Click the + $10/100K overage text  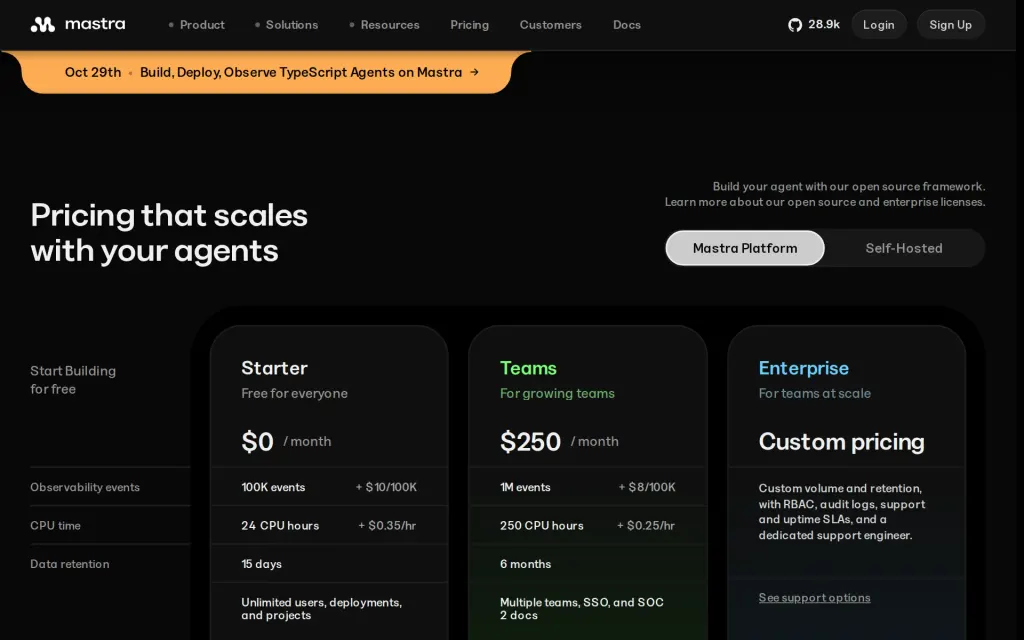386,487
